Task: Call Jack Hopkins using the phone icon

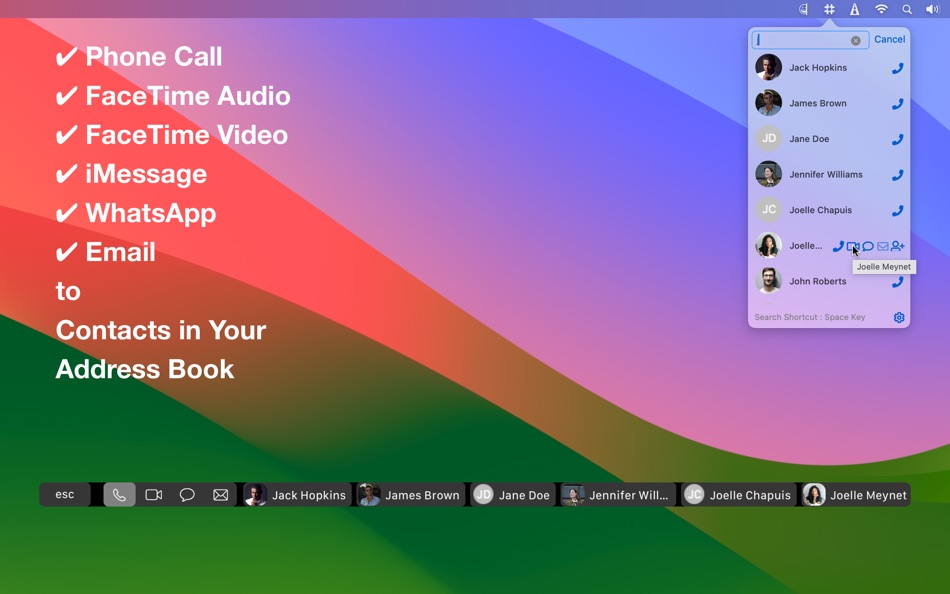Action: click(x=897, y=68)
